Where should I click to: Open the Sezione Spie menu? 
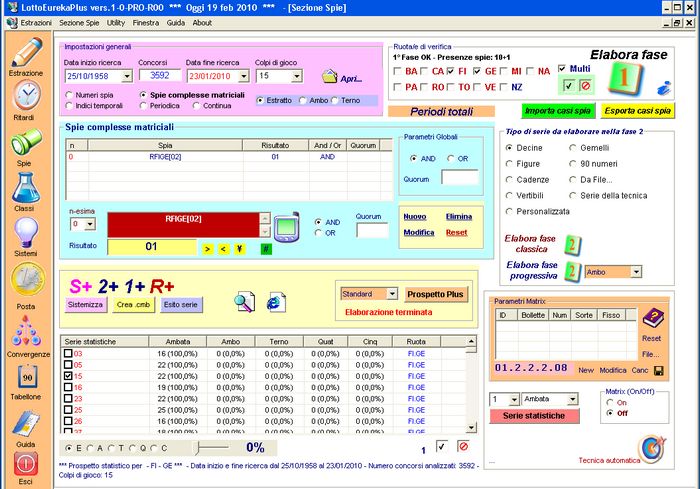(79, 23)
